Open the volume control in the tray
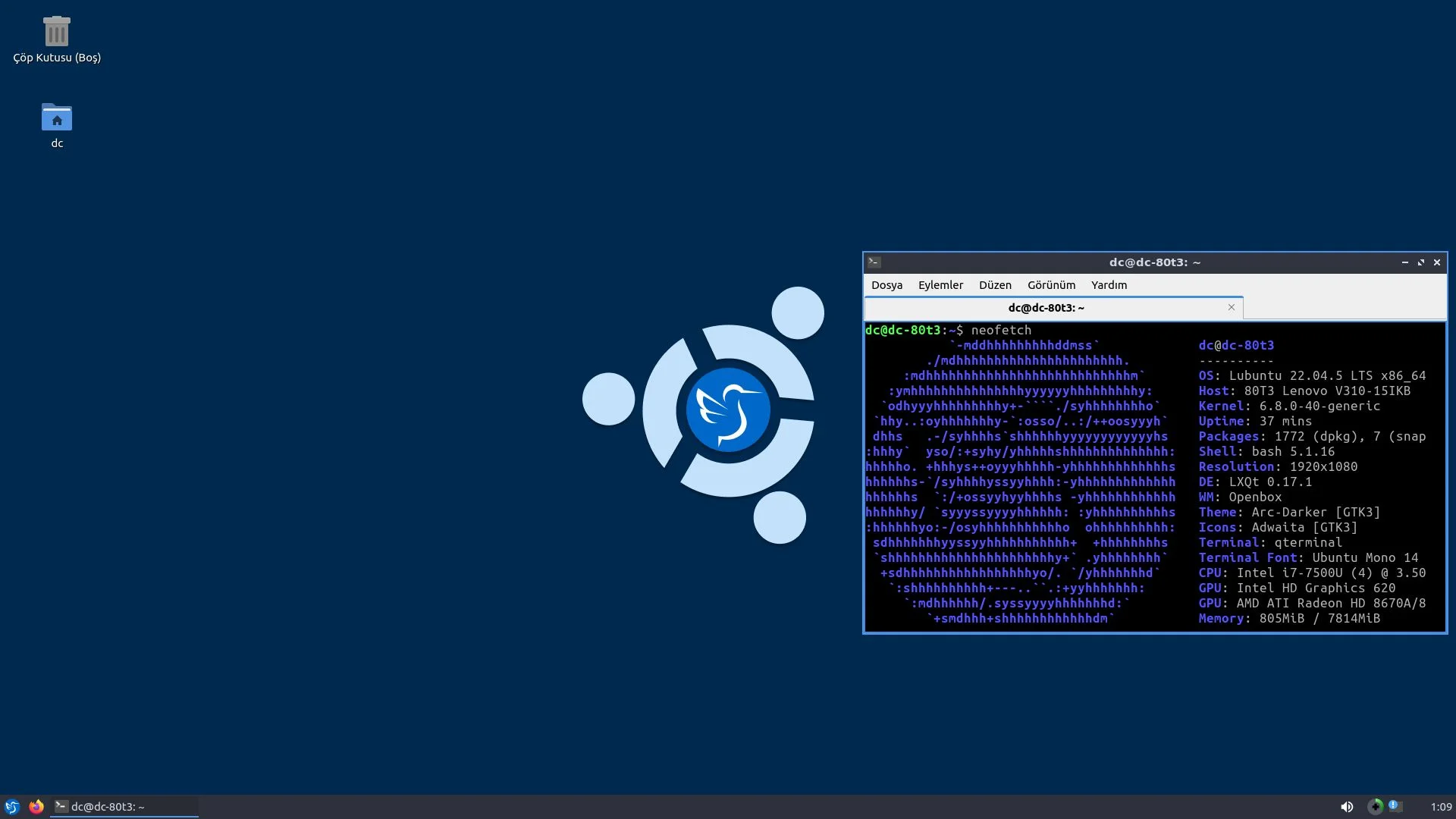This screenshot has height=819, width=1456. pos(1347,807)
